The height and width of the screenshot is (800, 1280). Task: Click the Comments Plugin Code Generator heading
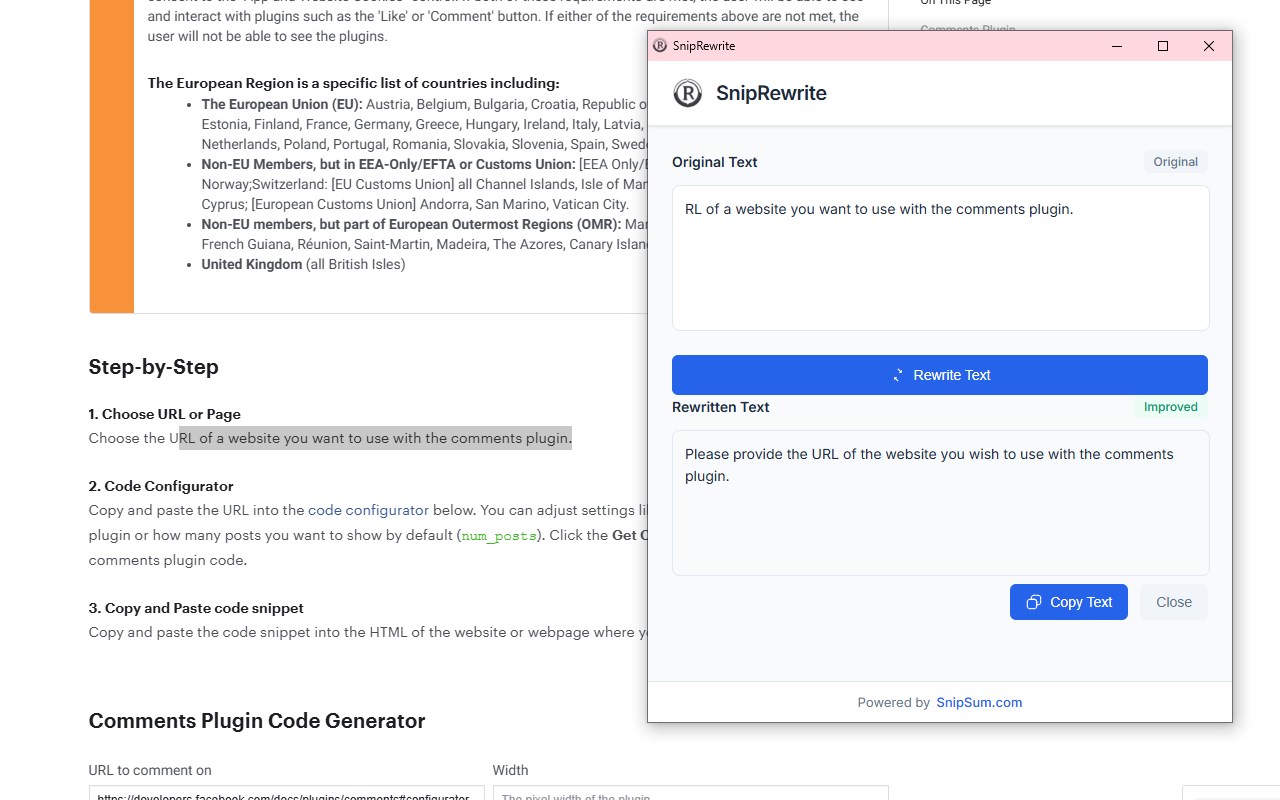click(x=257, y=721)
